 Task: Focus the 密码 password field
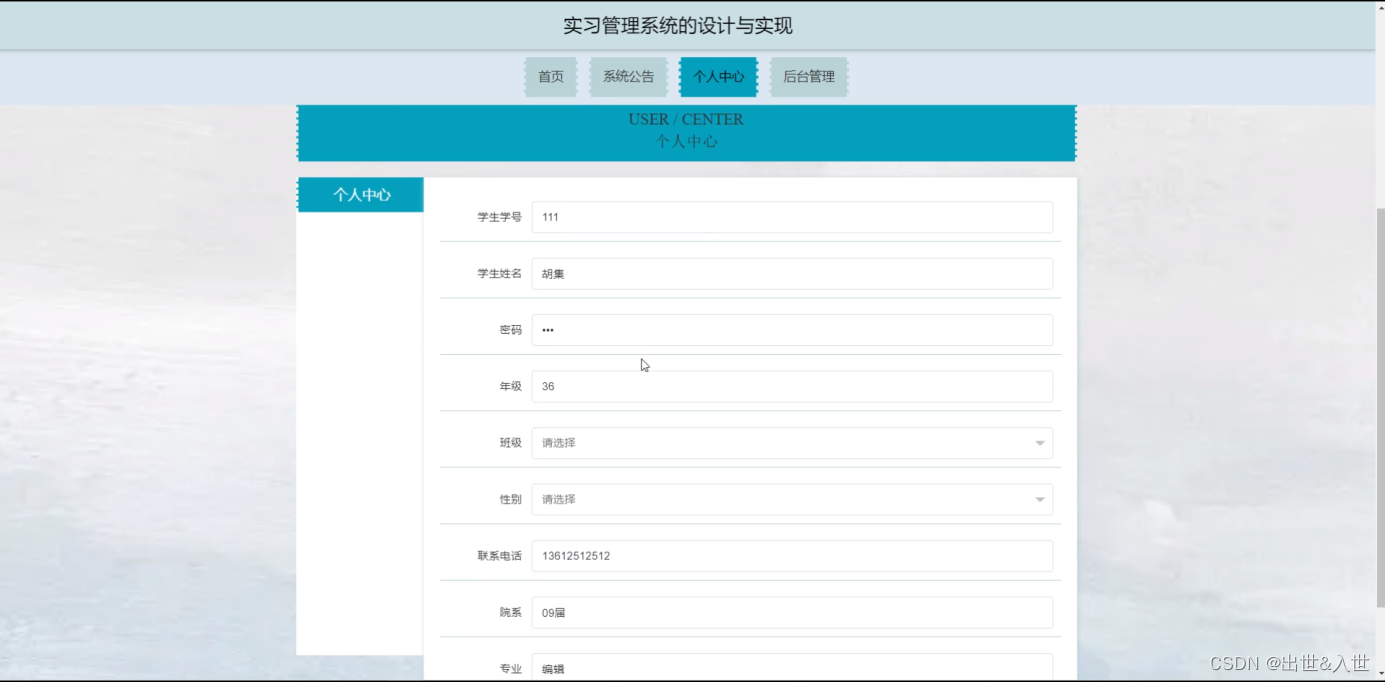pyautogui.click(x=792, y=330)
